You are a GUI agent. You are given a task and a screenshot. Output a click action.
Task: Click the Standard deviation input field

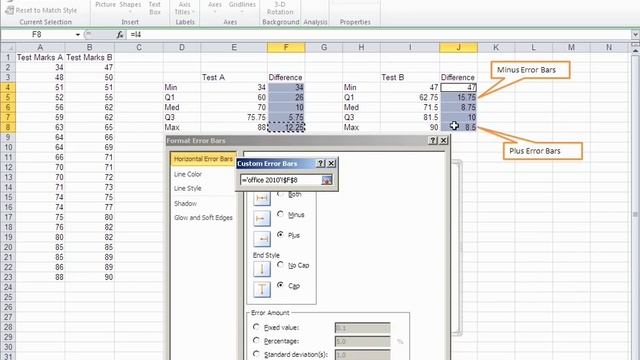[362, 355]
